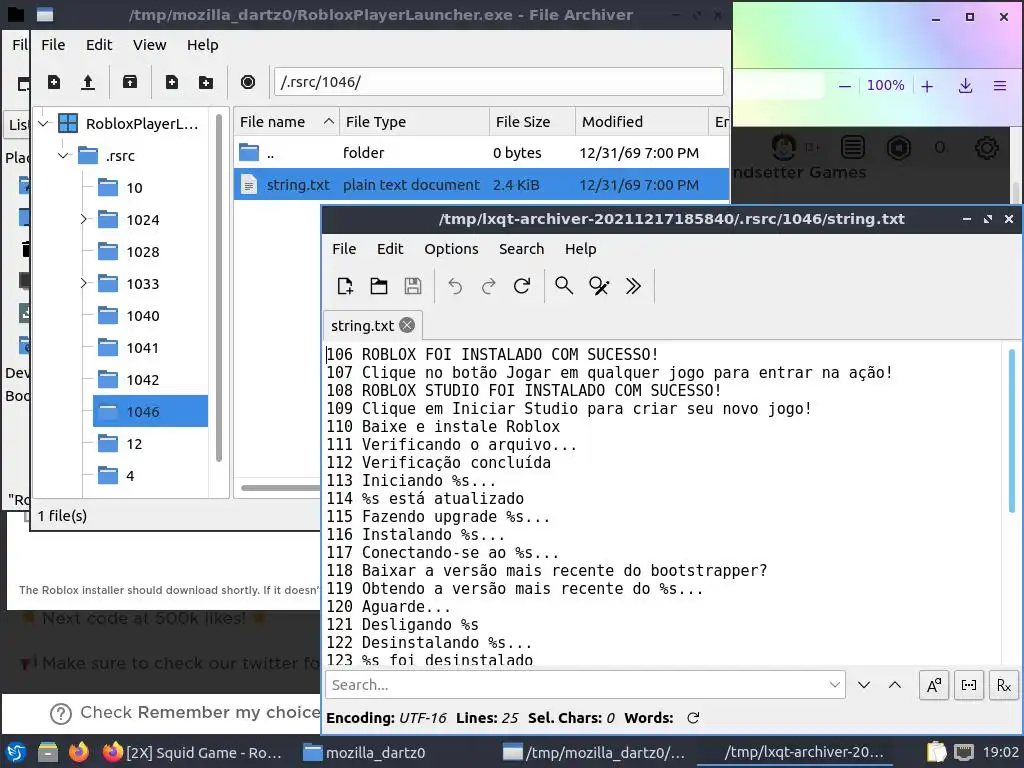Switch to mozilla_dartz0 taskbar window
Image resolution: width=1024 pixels, height=768 pixels.
pyautogui.click(x=364, y=752)
